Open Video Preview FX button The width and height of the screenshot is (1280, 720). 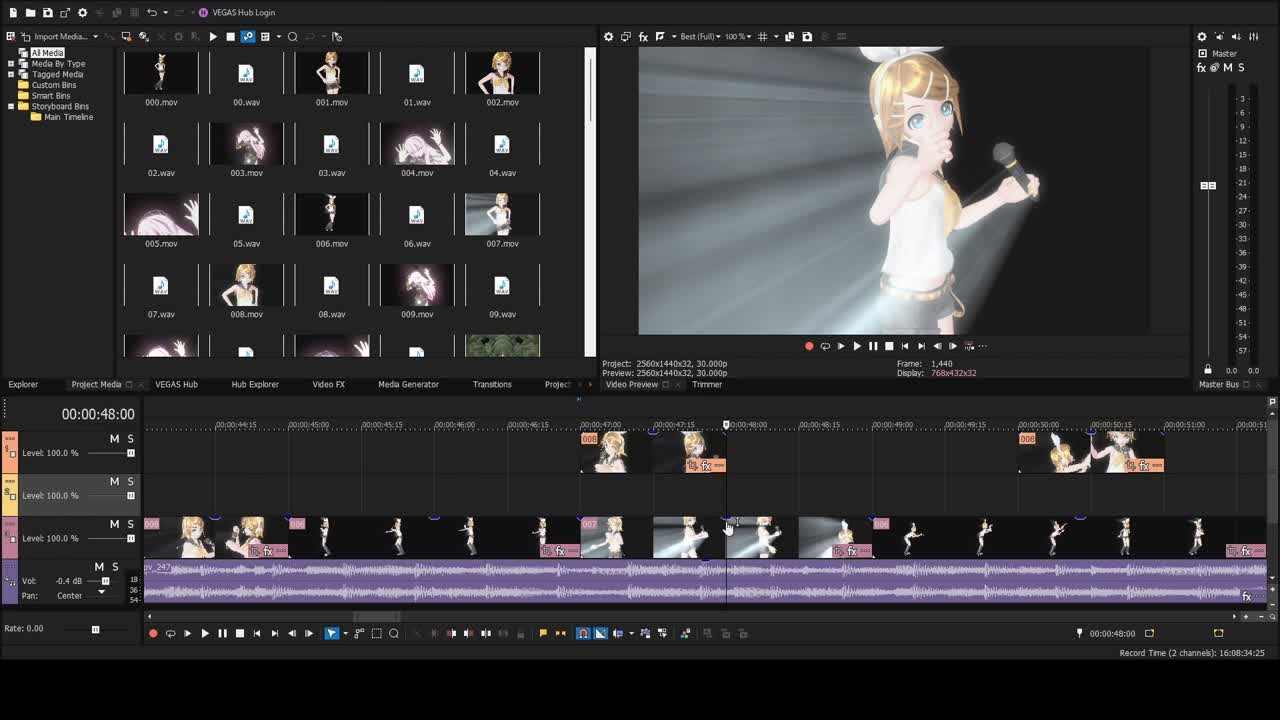coord(643,37)
